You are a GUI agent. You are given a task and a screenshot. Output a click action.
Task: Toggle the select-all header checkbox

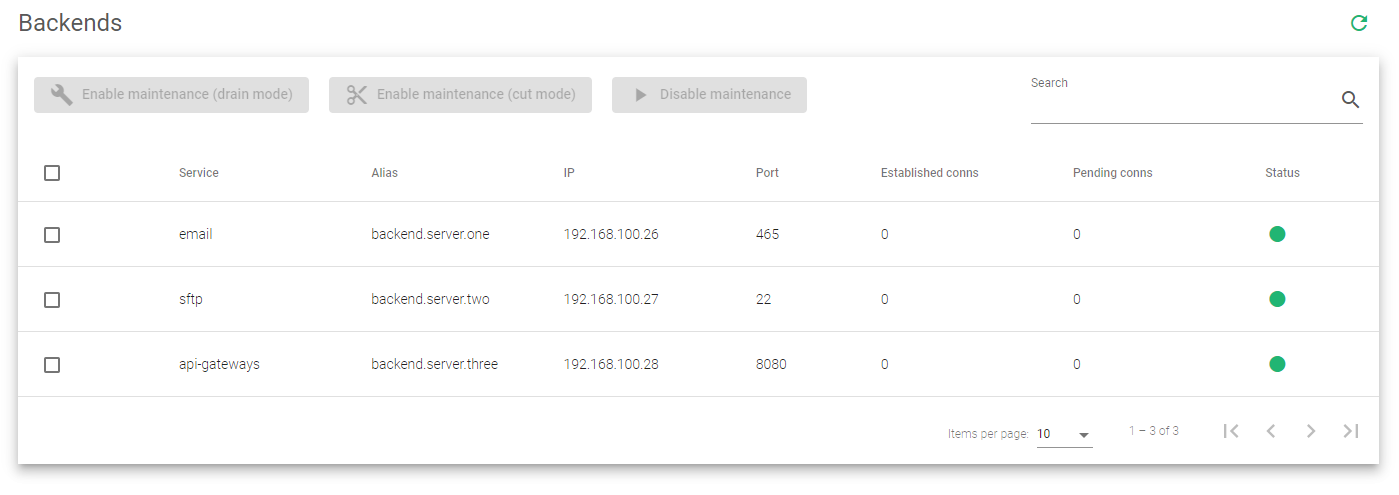click(x=52, y=173)
